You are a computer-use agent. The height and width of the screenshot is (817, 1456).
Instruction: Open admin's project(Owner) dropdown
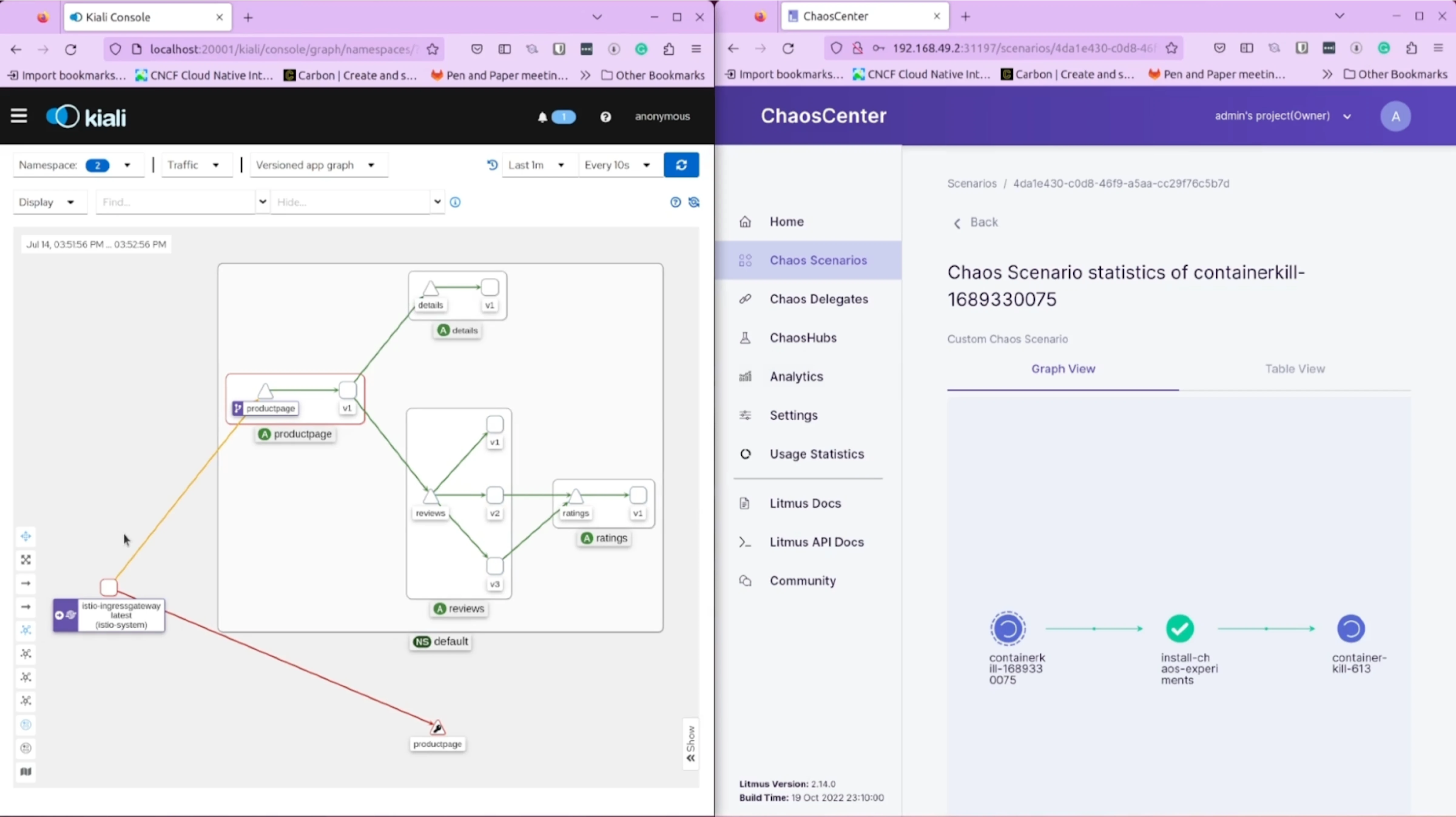point(1282,116)
